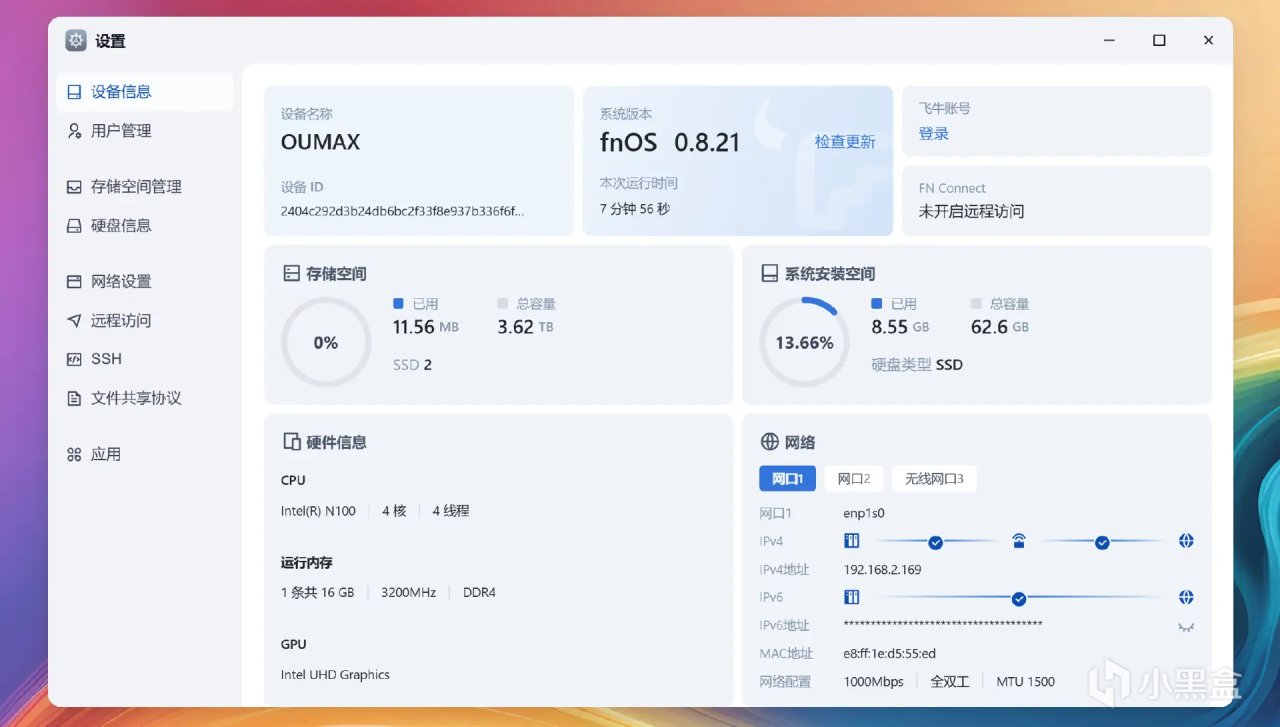The image size is (1280, 727).
Task: Click the 0% storage usage ring
Action: [326, 342]
